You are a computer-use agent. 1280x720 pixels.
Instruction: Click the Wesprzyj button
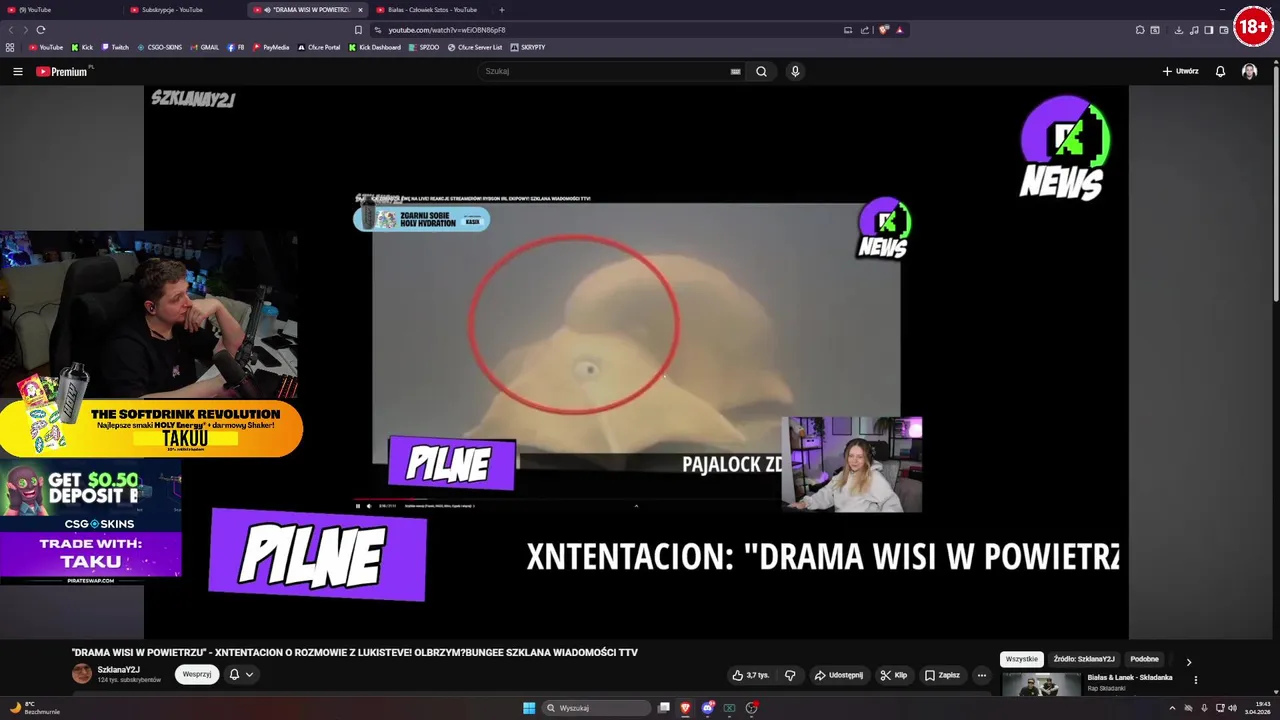pyautogui.click(x=197, y=674)
